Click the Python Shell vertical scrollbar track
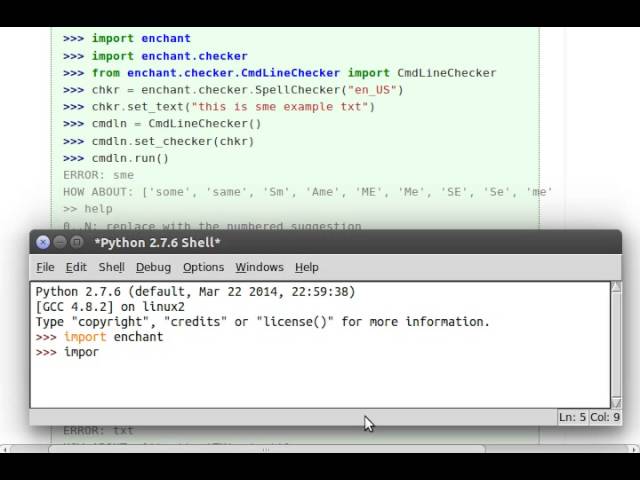Image resolution: width=640 pixels, height=480 pixels. 616,345
